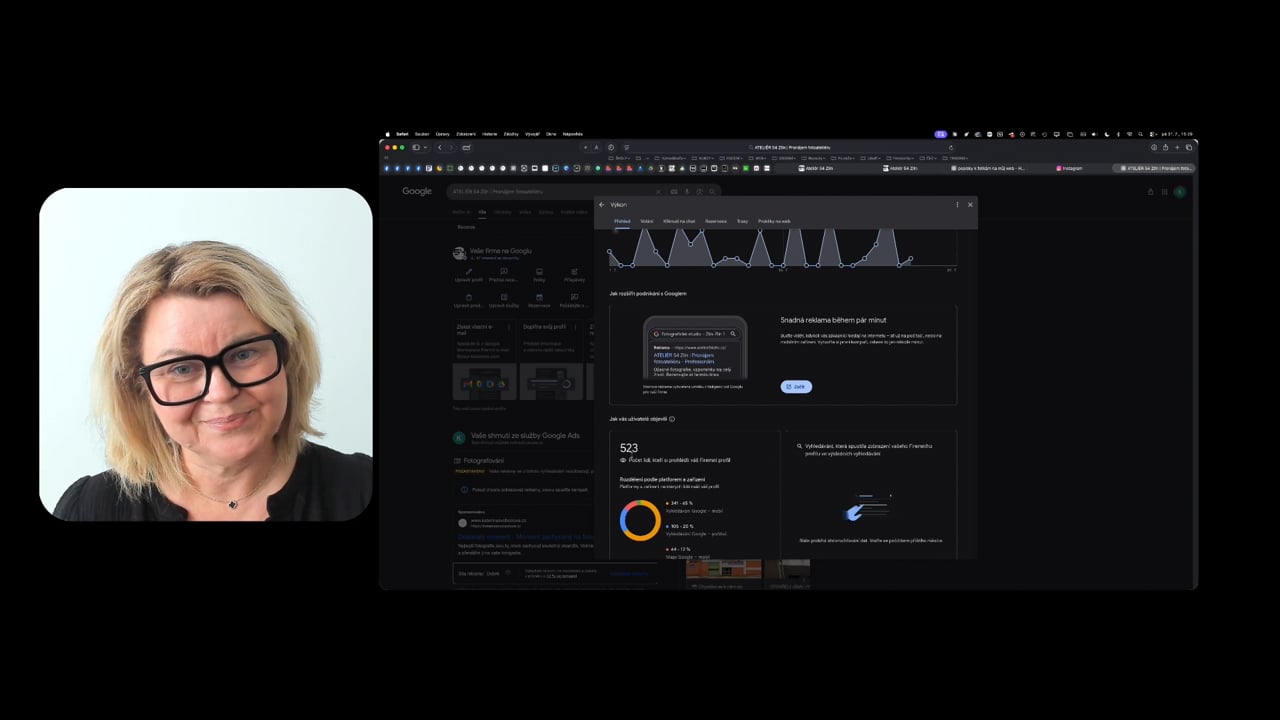Click Upravit profil pencil icon
Image resolution: width=1280 pixels, height=720 pixels.
(x=469, y=271)
